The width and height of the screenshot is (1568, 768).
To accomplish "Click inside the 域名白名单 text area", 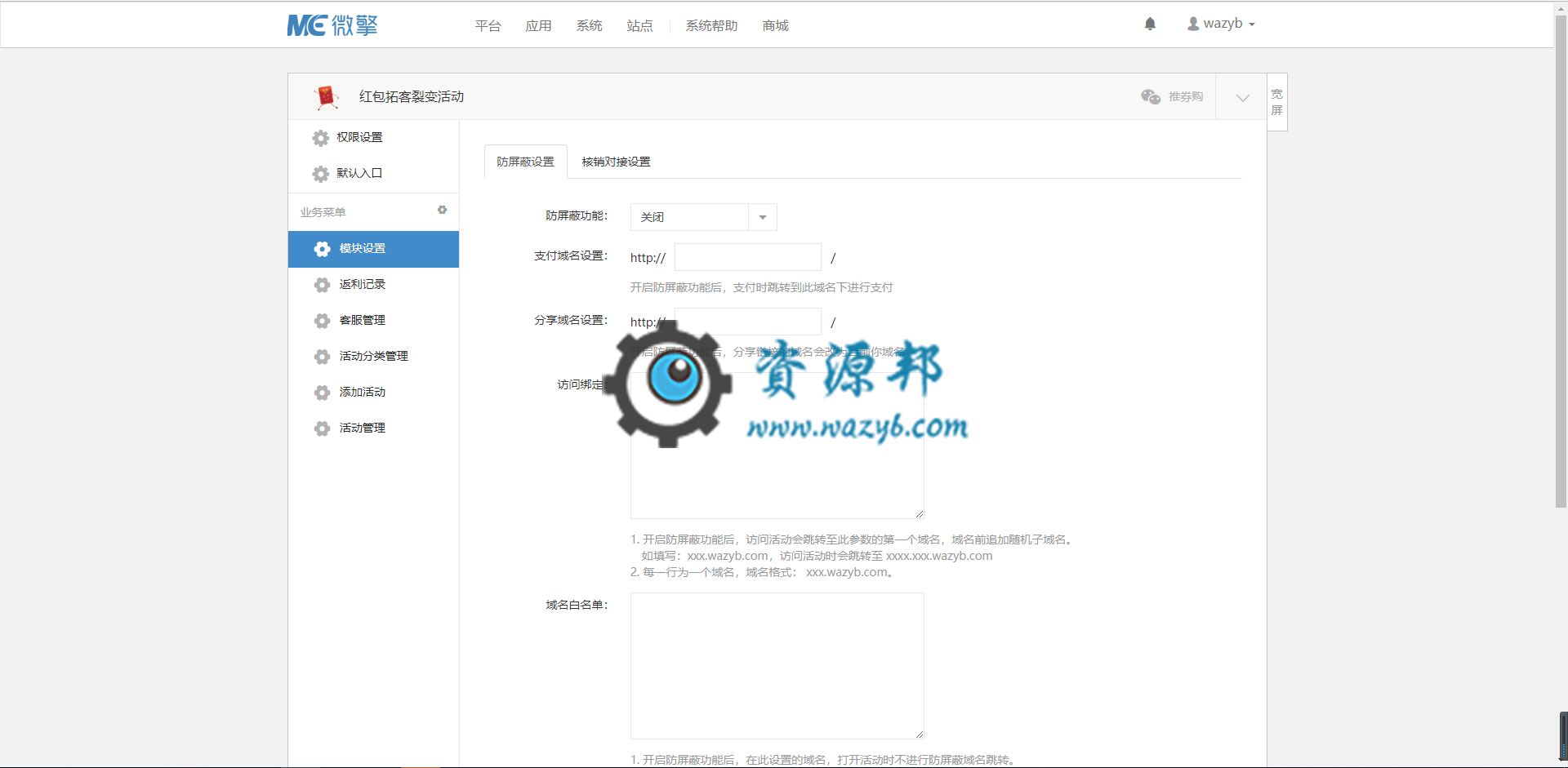I will point(777,666).
